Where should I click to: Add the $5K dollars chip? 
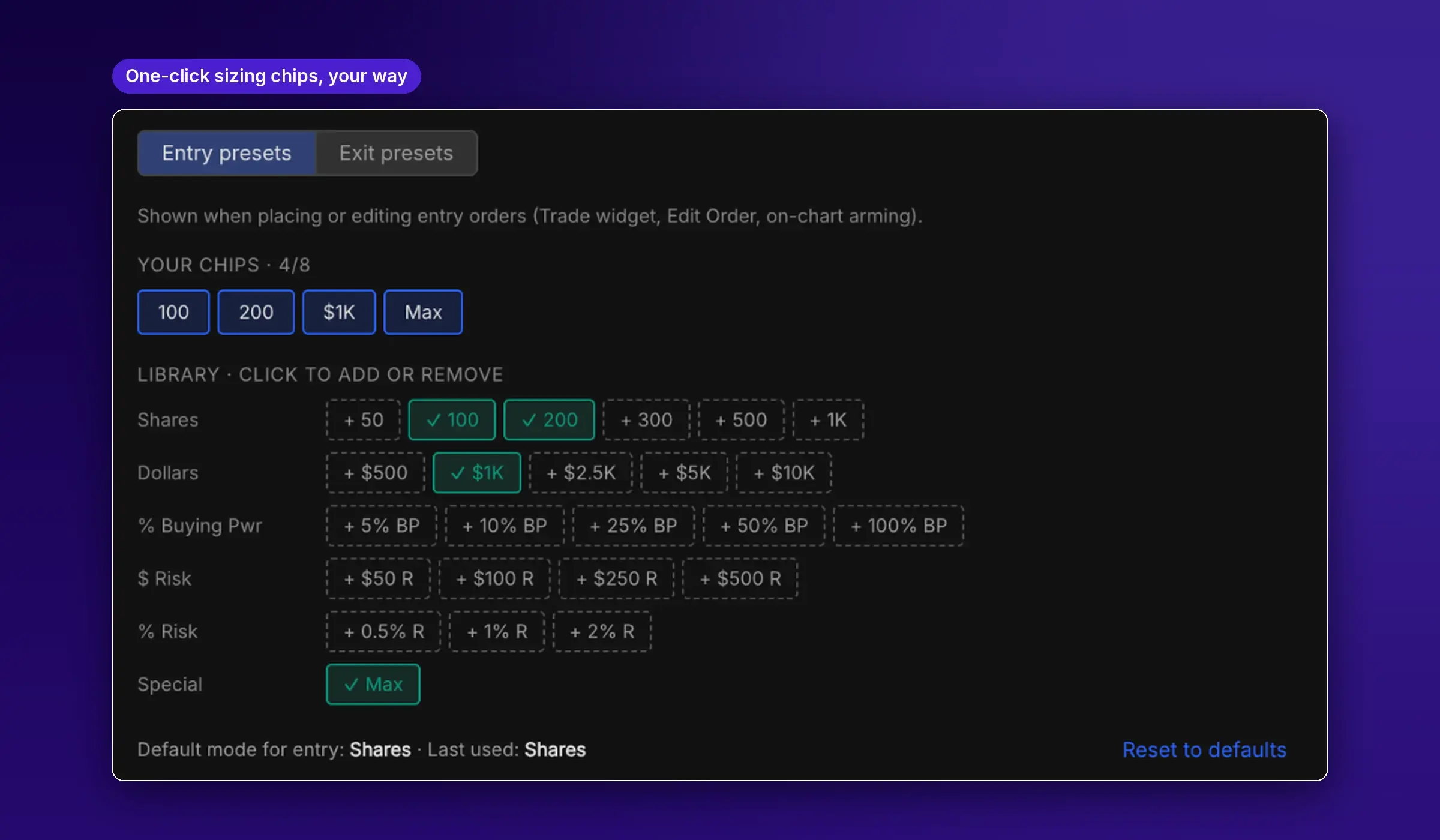tap(685, 473)
